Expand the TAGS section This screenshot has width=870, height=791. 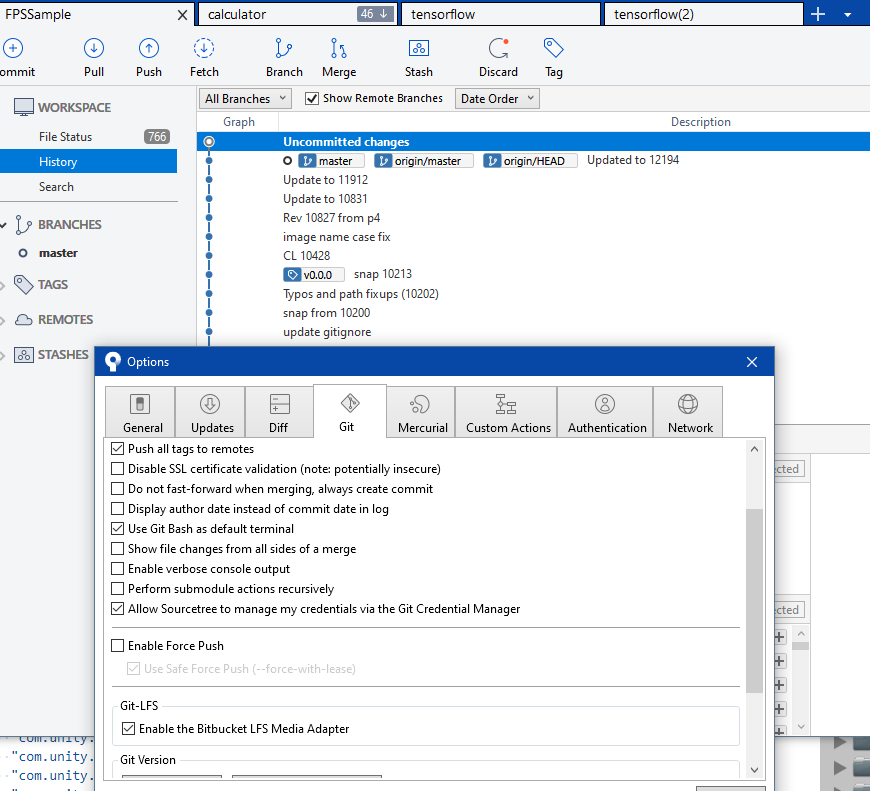click(3, 286)
